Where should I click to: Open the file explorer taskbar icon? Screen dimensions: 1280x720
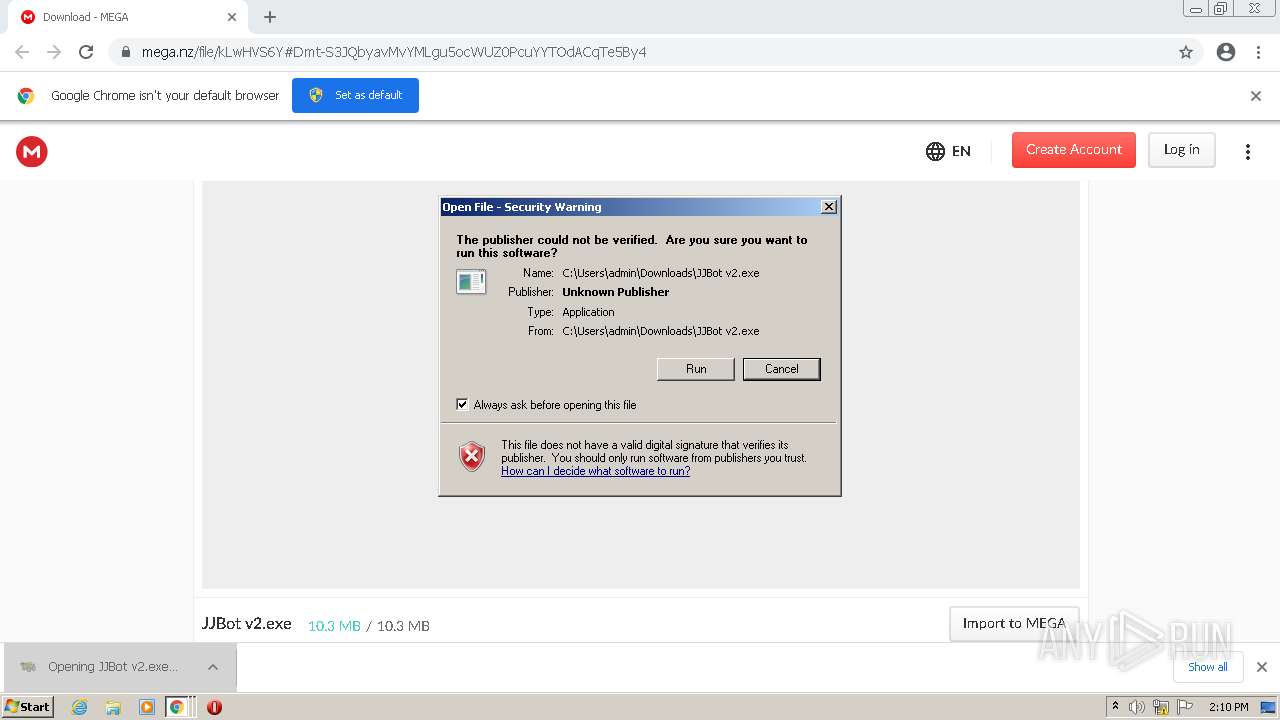(x=113, y=707)
